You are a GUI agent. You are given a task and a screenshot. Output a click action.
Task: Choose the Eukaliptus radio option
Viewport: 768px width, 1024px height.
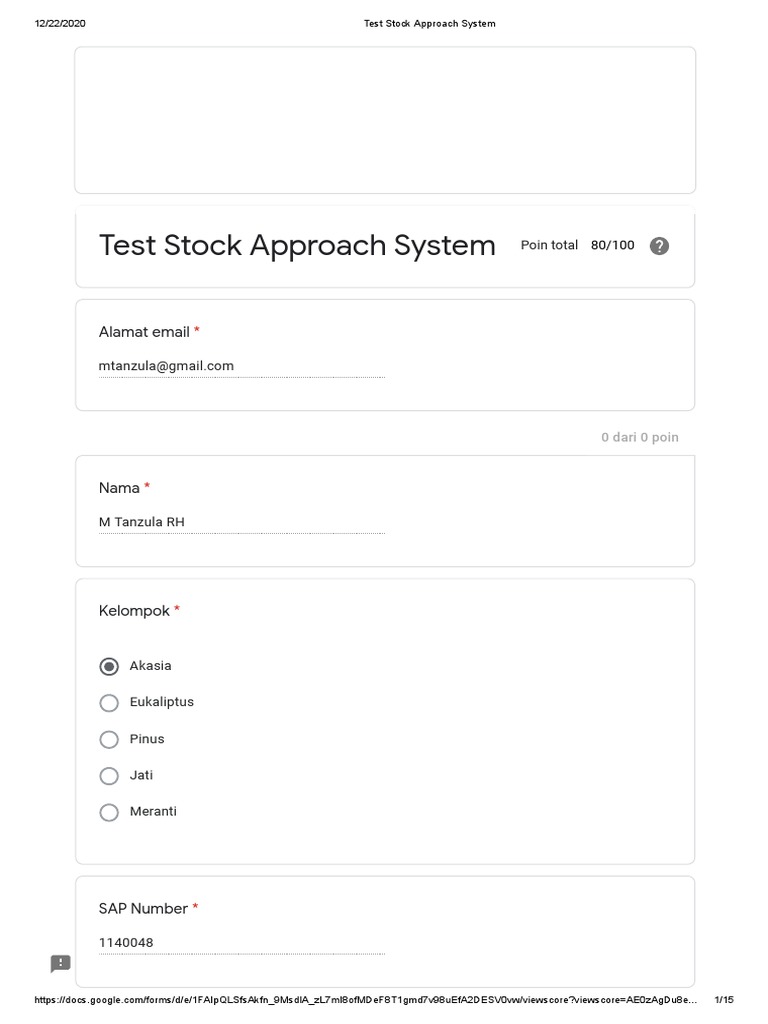(109, 703)
